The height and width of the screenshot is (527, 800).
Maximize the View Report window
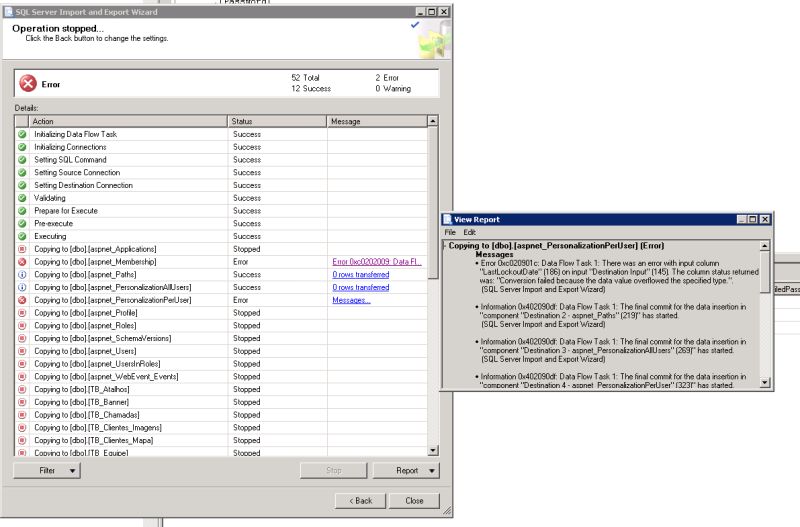coord(753,219)
